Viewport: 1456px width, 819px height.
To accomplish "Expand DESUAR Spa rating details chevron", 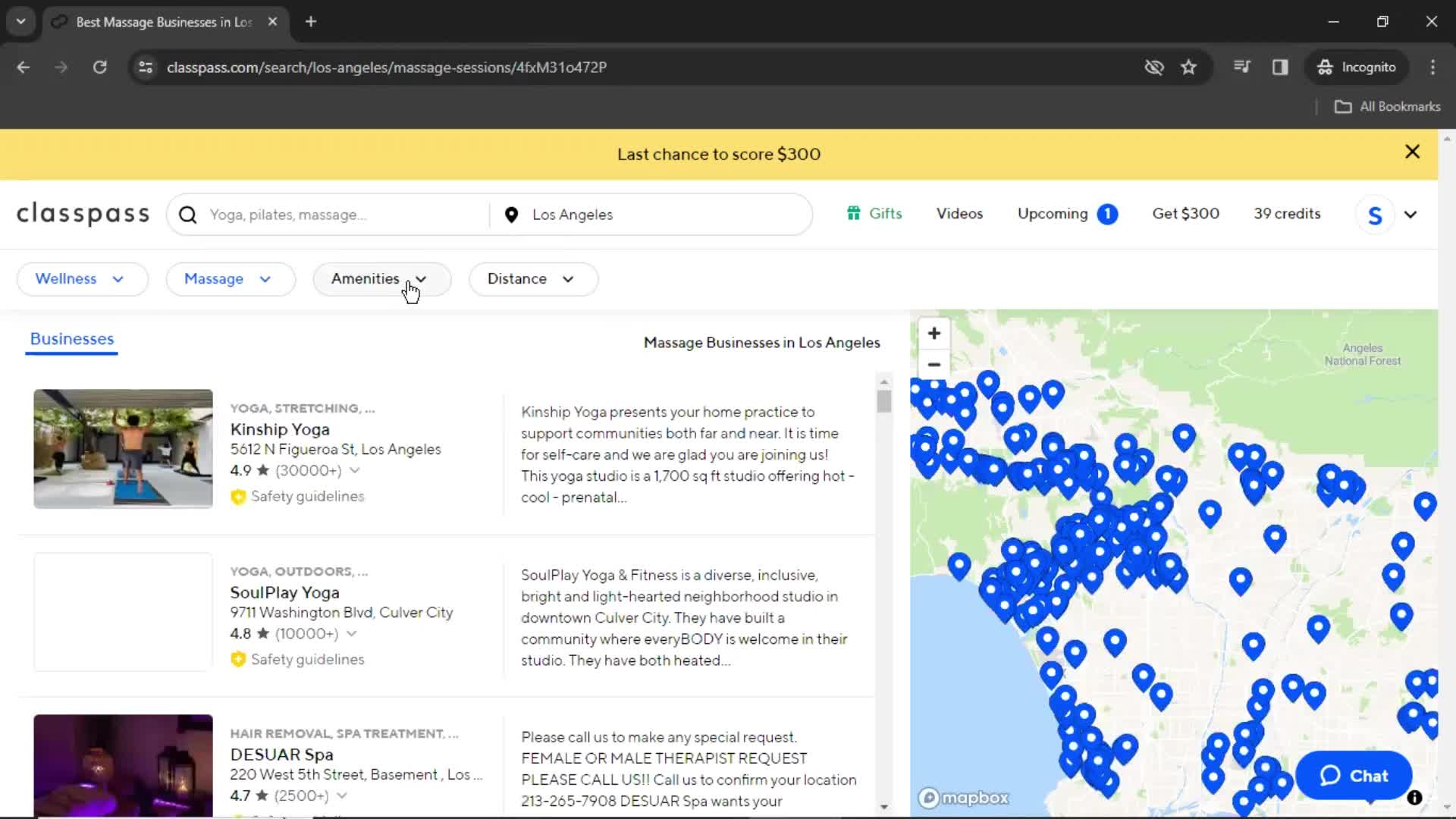I will (x=342, y=795).
